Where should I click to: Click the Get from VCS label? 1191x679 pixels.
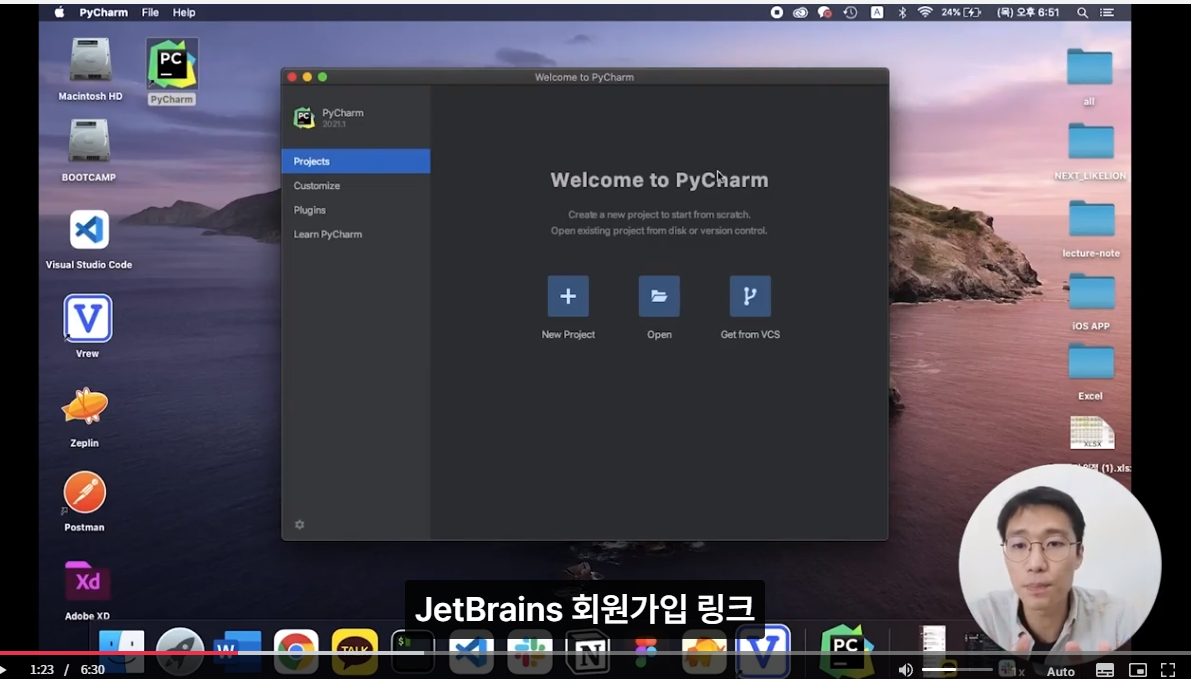750,334
